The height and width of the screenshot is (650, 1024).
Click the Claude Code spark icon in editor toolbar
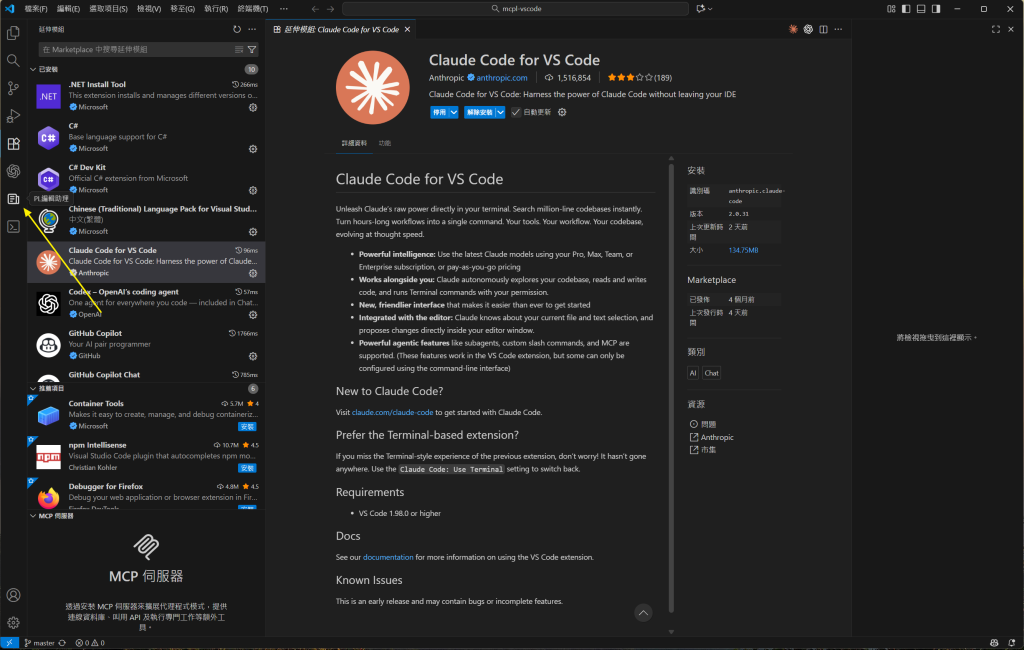[793, 29]
